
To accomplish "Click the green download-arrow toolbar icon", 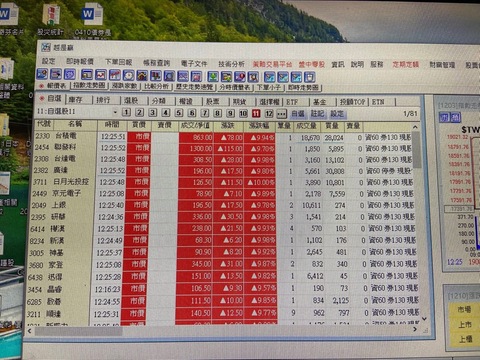I will click(213, 76).
